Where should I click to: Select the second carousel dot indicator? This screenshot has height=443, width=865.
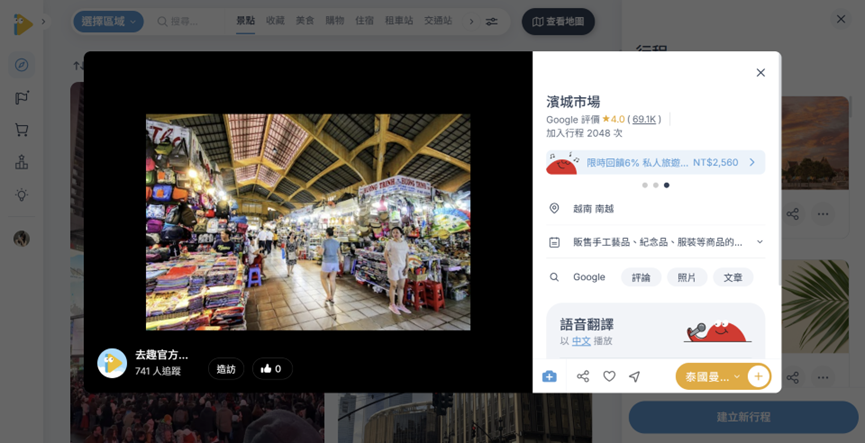(x=655, y=185)
